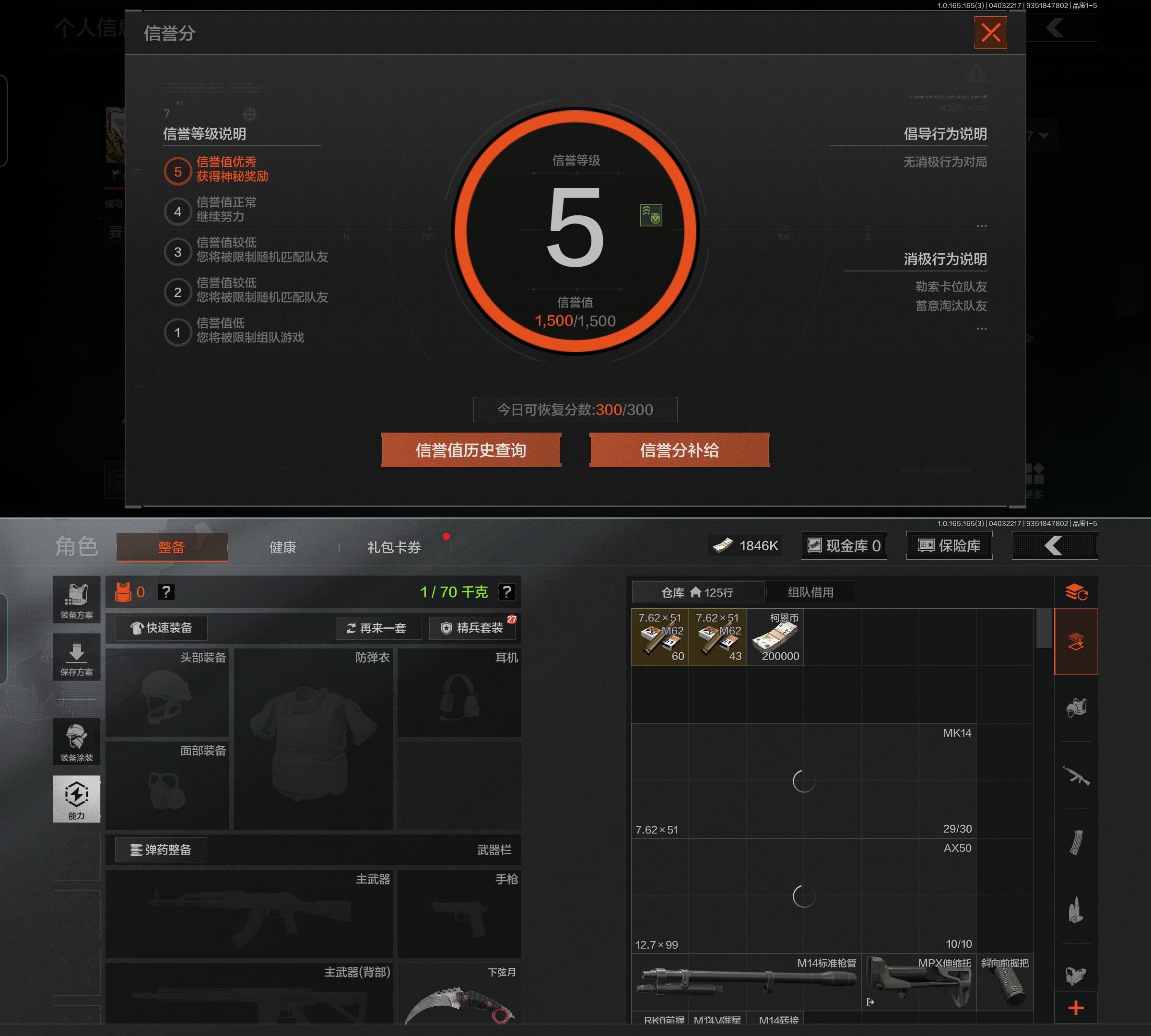1151x1036 pixels.
Task: Filter warehouse by weapons rifle icon
Action: tap(1076, 775)
